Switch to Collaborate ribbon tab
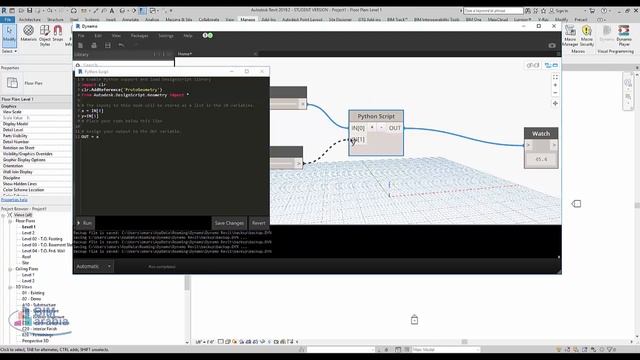The width and height of the screenshot is (640, 360). [x=209, y=20]
